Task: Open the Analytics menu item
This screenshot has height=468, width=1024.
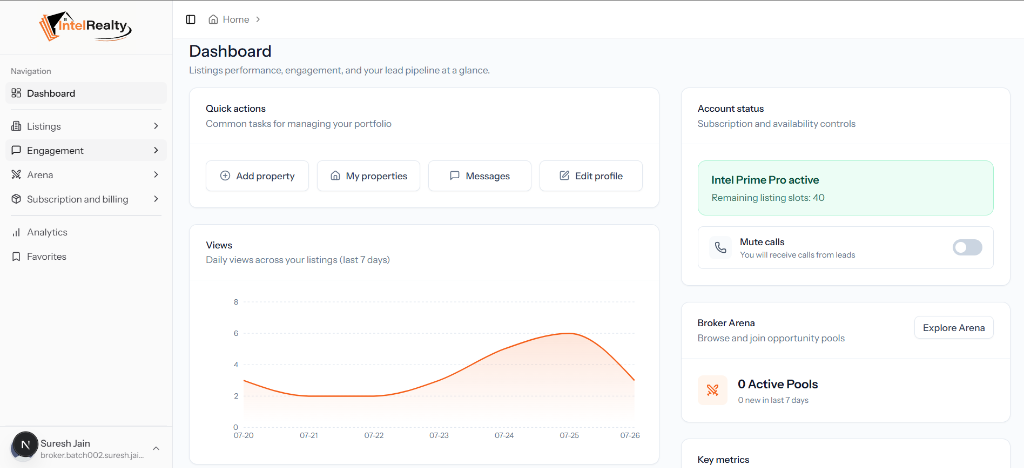Action: (x=86, y=232)
